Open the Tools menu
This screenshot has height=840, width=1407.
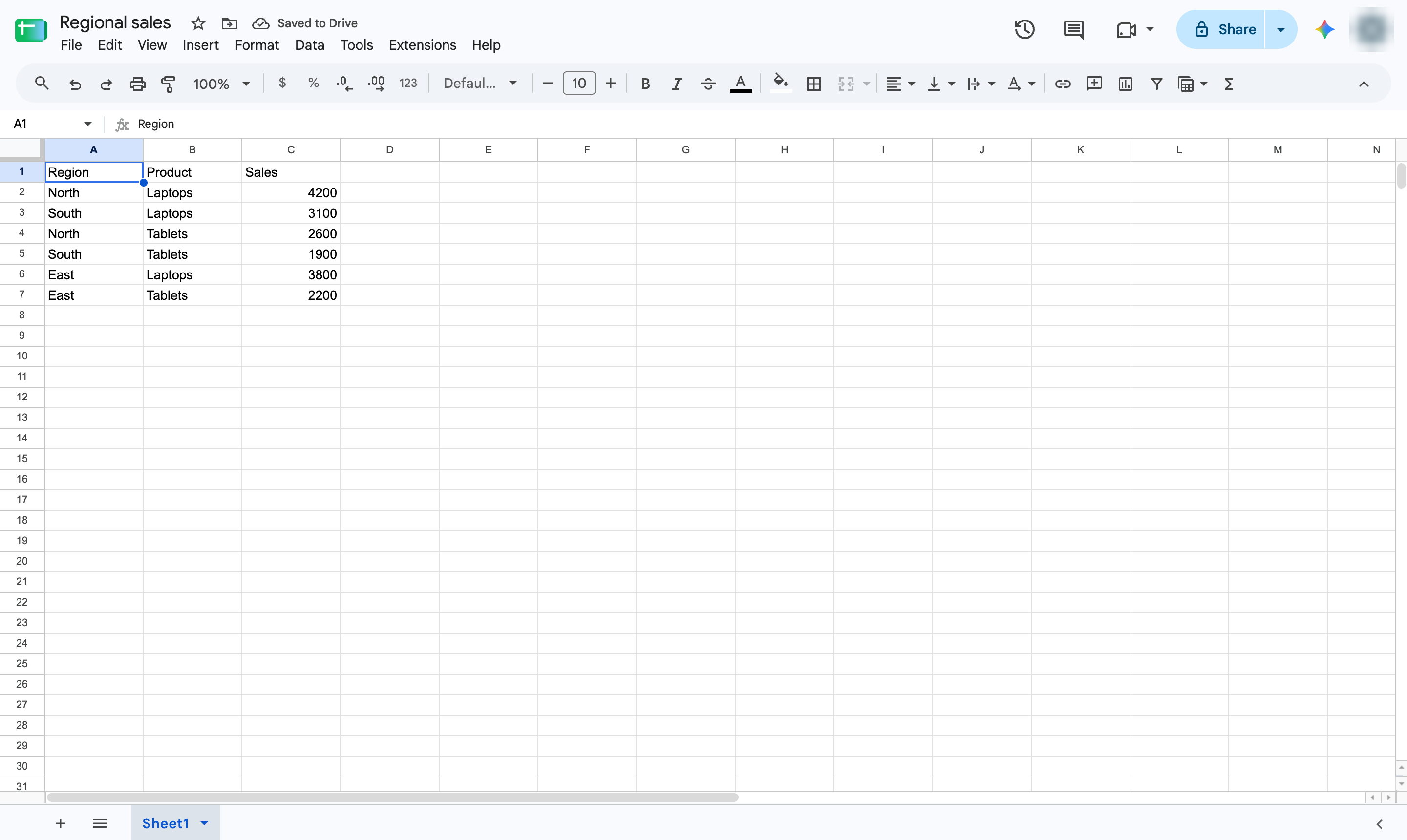tap(357, 45)
